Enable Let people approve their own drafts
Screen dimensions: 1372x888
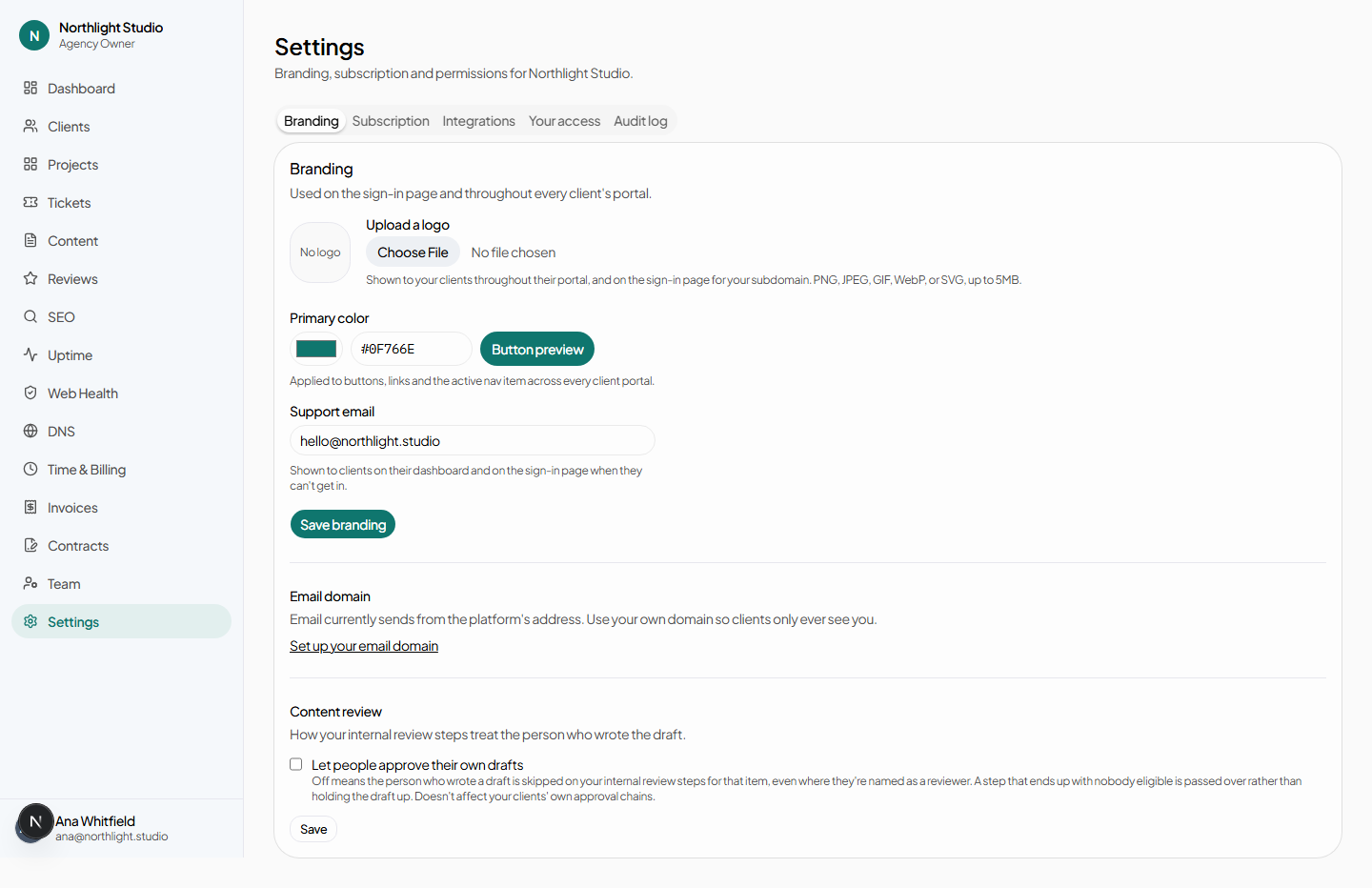(x=296, y=764)
